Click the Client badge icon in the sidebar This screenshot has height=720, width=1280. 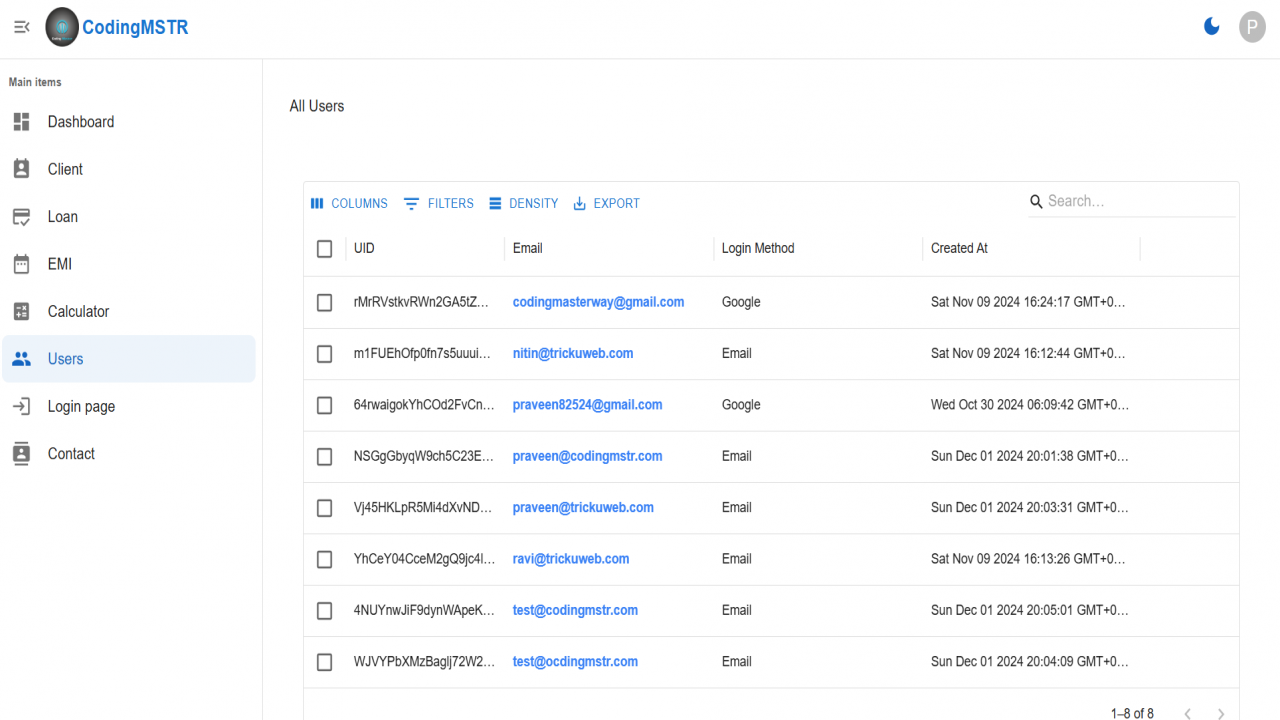pos(22,169)
